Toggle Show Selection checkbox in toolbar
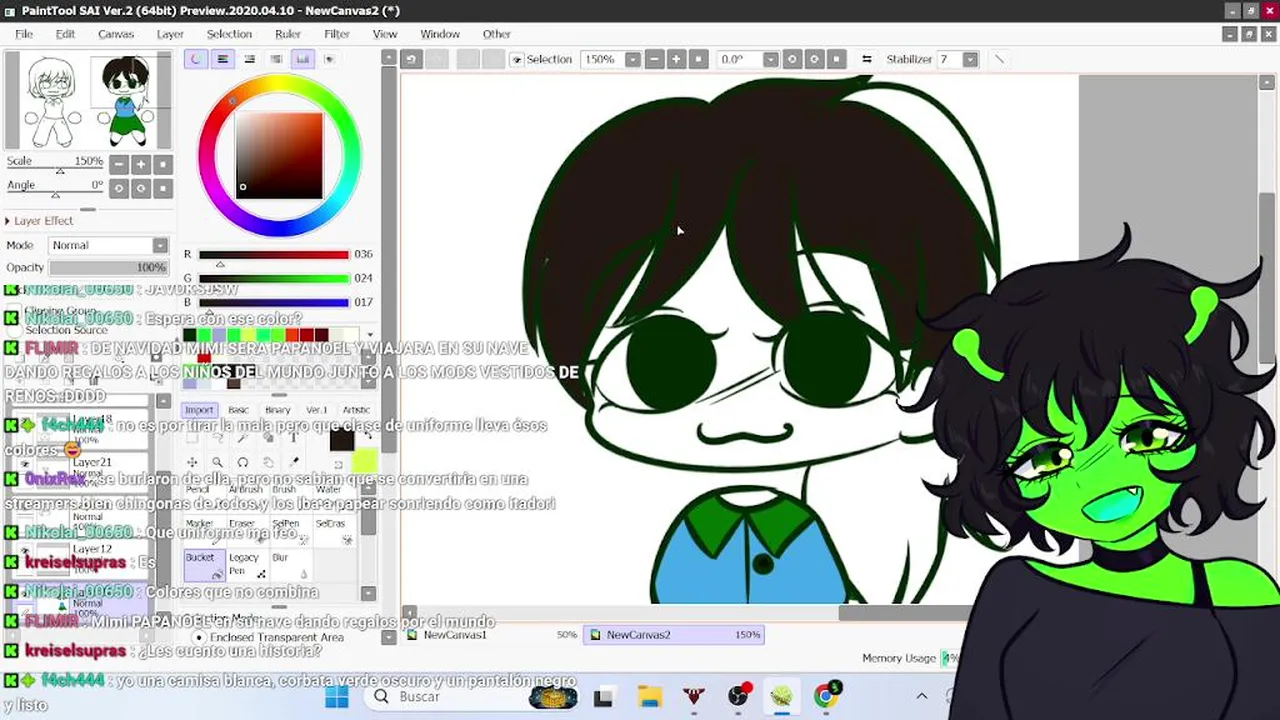Image resolution: width=1280 pixels, height=720 pixels. 517,60
